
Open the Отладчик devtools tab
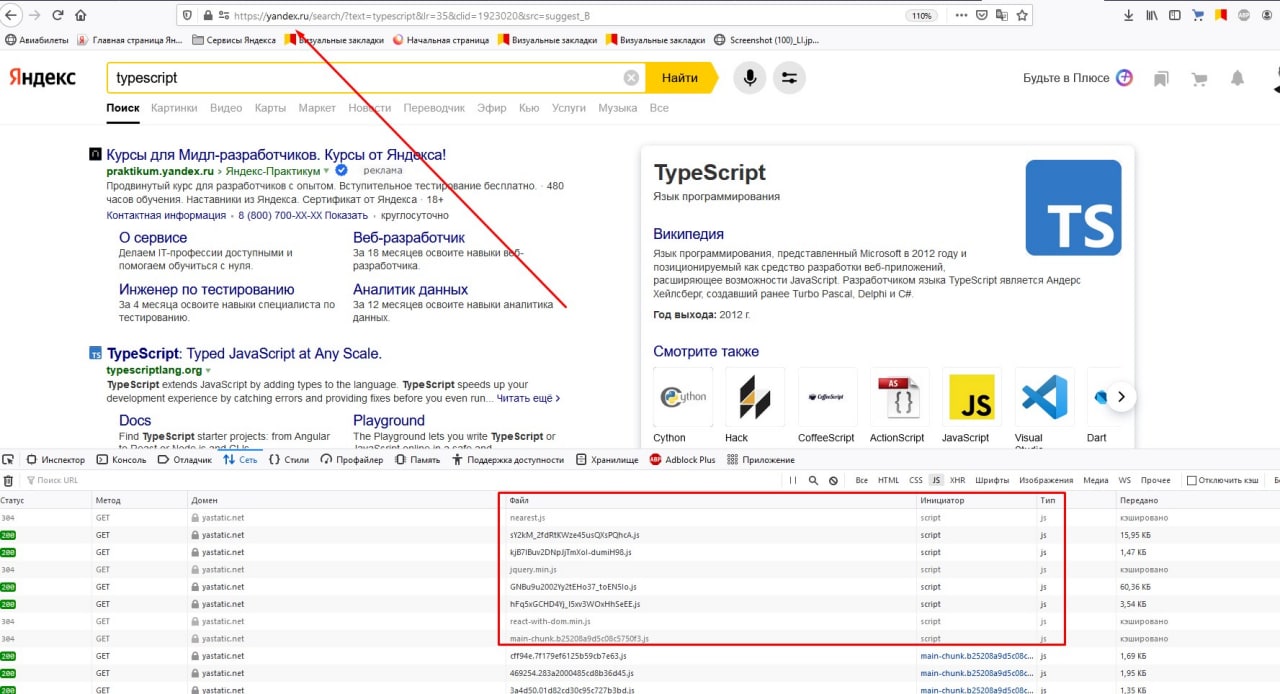pos(185,460)
